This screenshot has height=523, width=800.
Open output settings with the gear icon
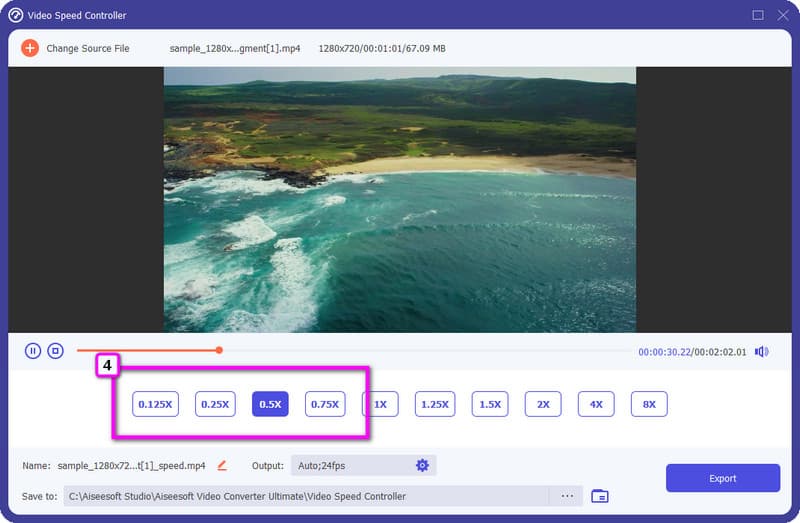422,465
